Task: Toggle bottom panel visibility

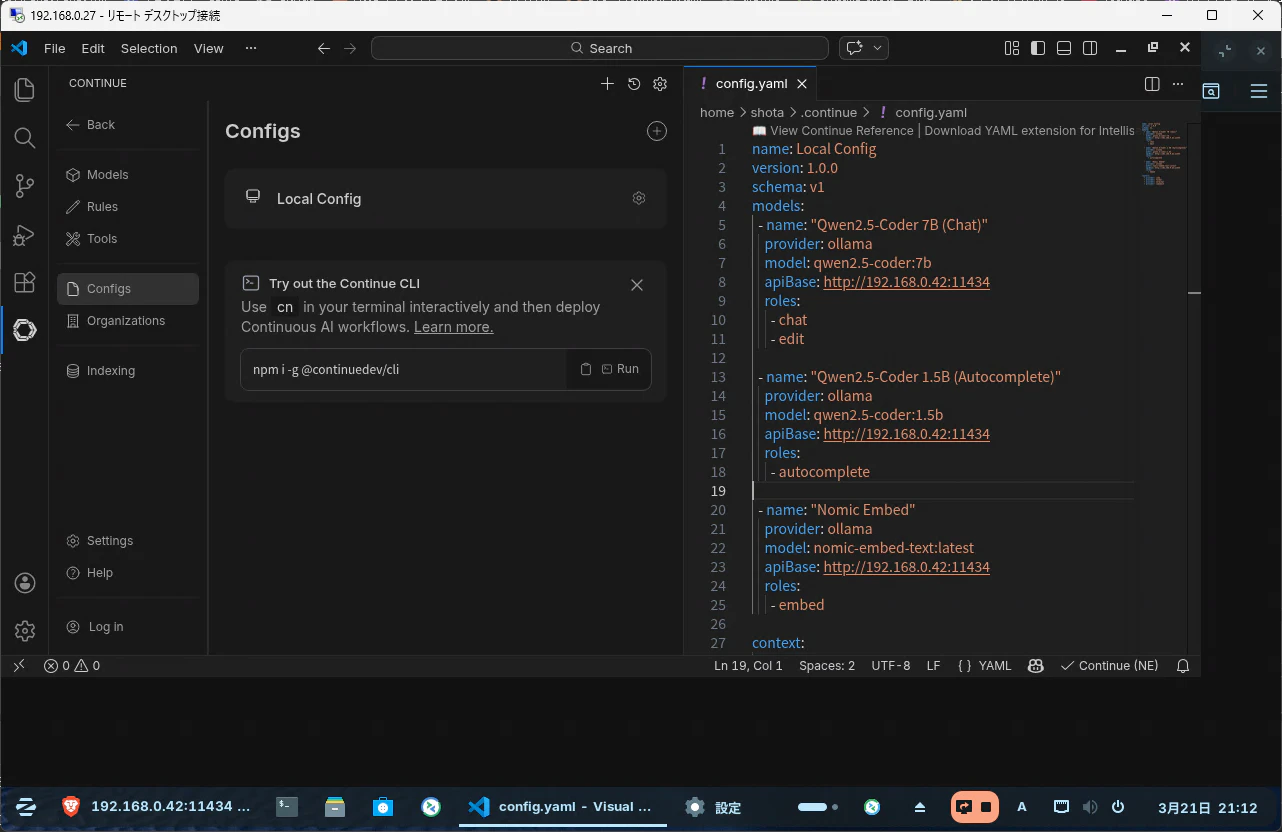Action: coord(1064,48)
